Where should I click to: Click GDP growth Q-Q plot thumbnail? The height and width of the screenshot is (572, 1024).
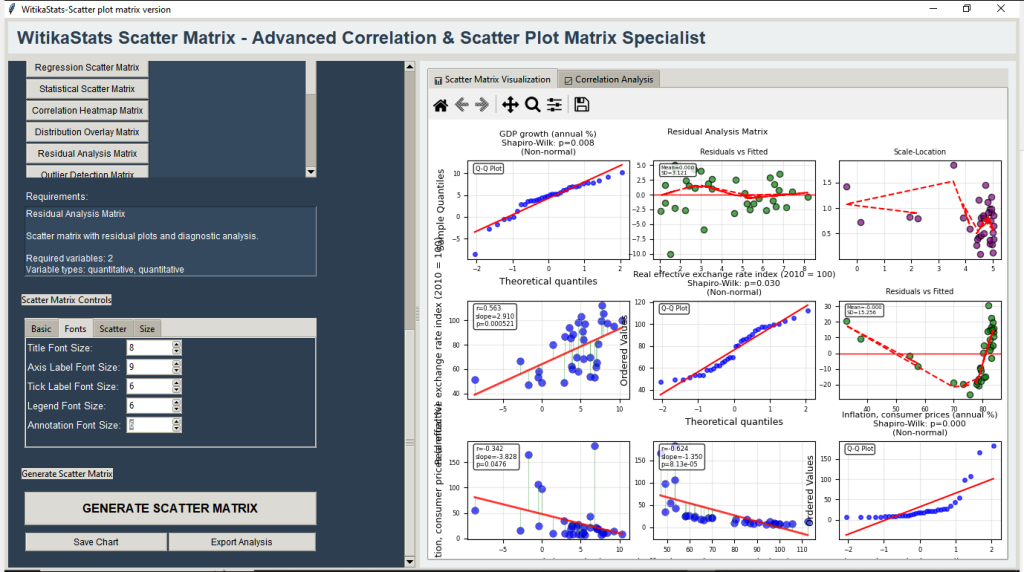(x=549, y=210)
